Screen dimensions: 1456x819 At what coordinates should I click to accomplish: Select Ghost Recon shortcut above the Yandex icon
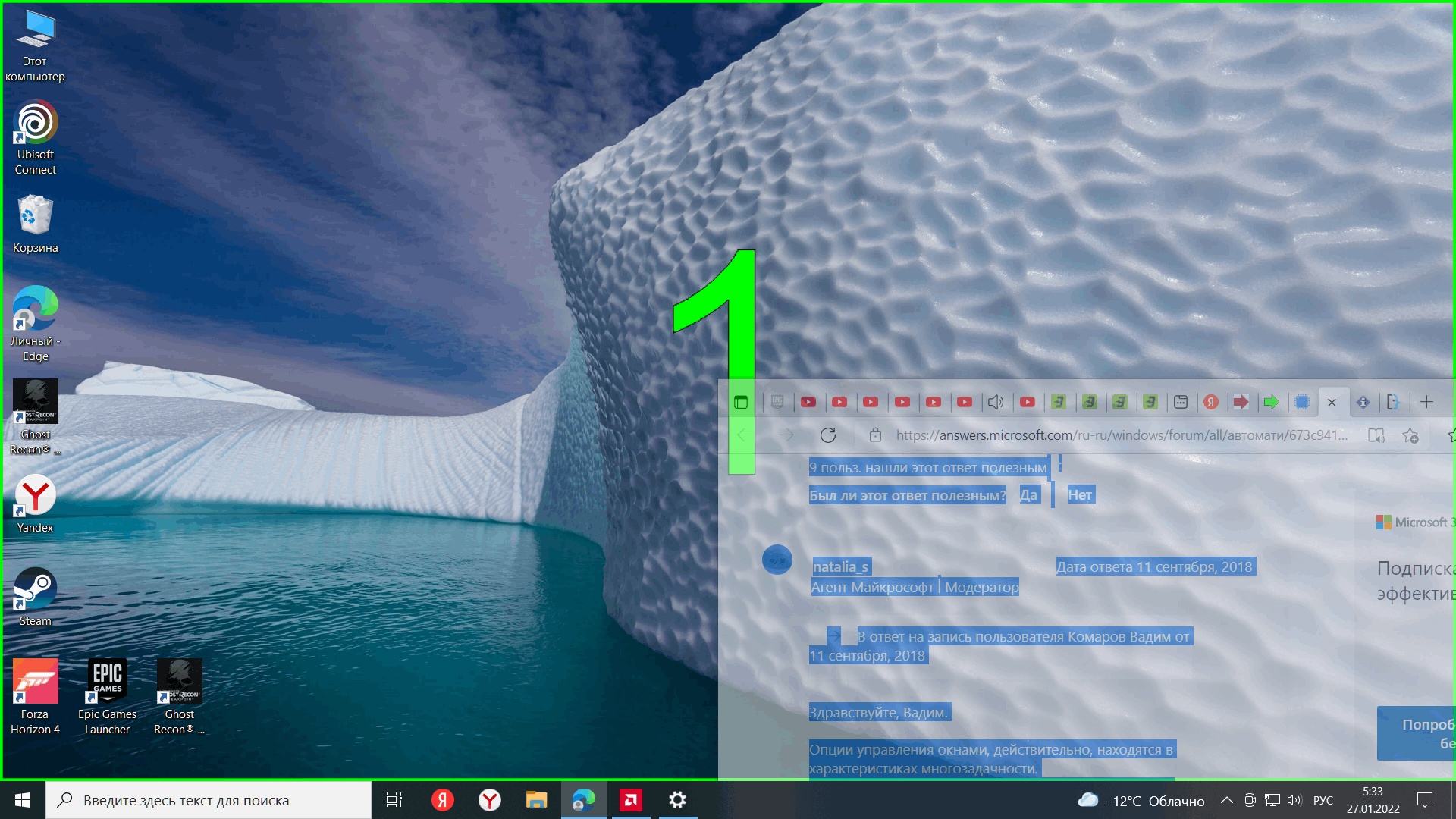pyautogui.click(x=35, y=418)
